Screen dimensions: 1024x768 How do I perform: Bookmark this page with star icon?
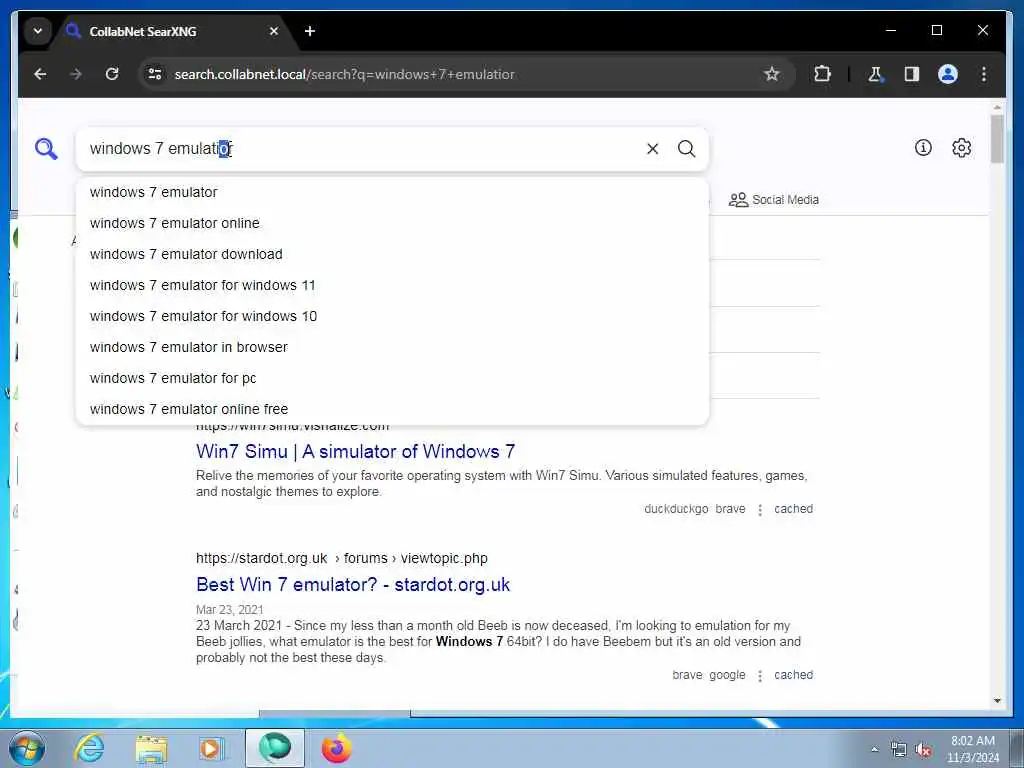[772, 74]
